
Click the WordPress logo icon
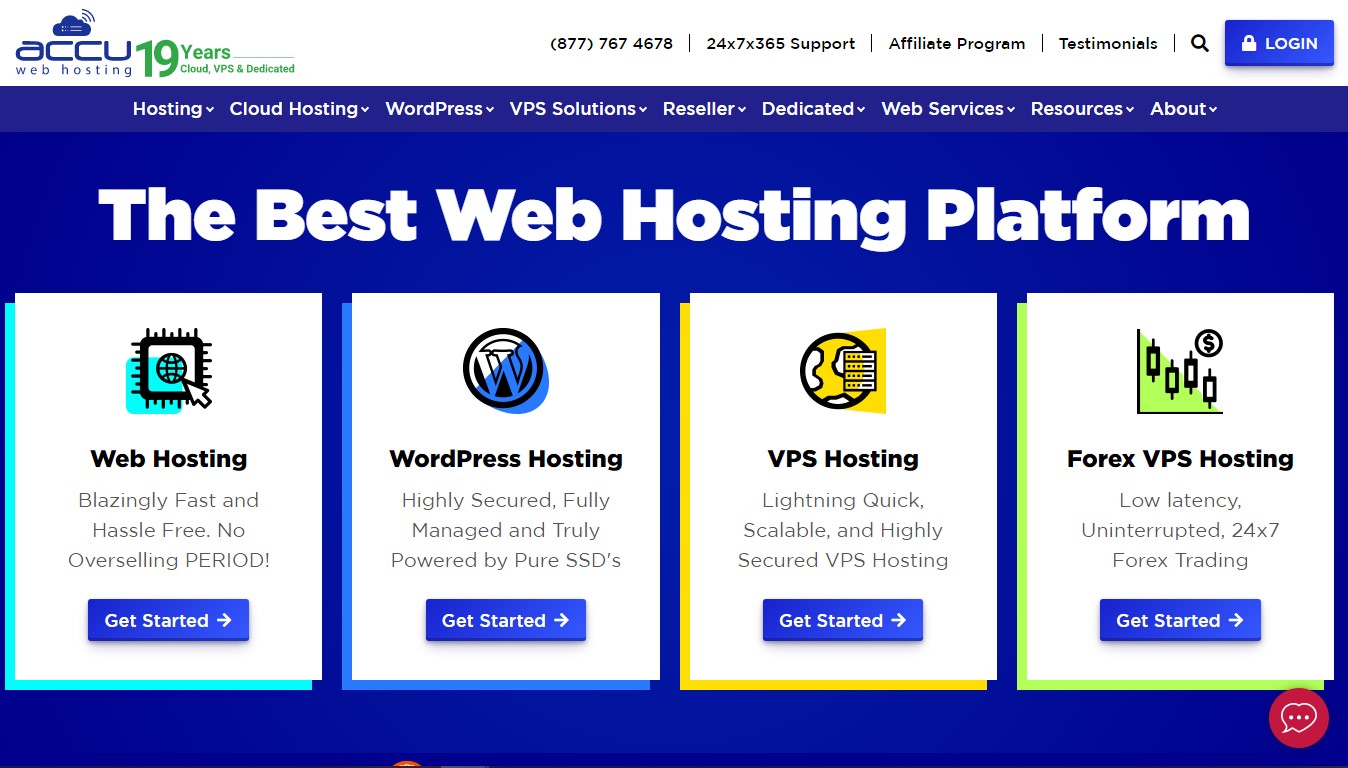click(505, 370)
